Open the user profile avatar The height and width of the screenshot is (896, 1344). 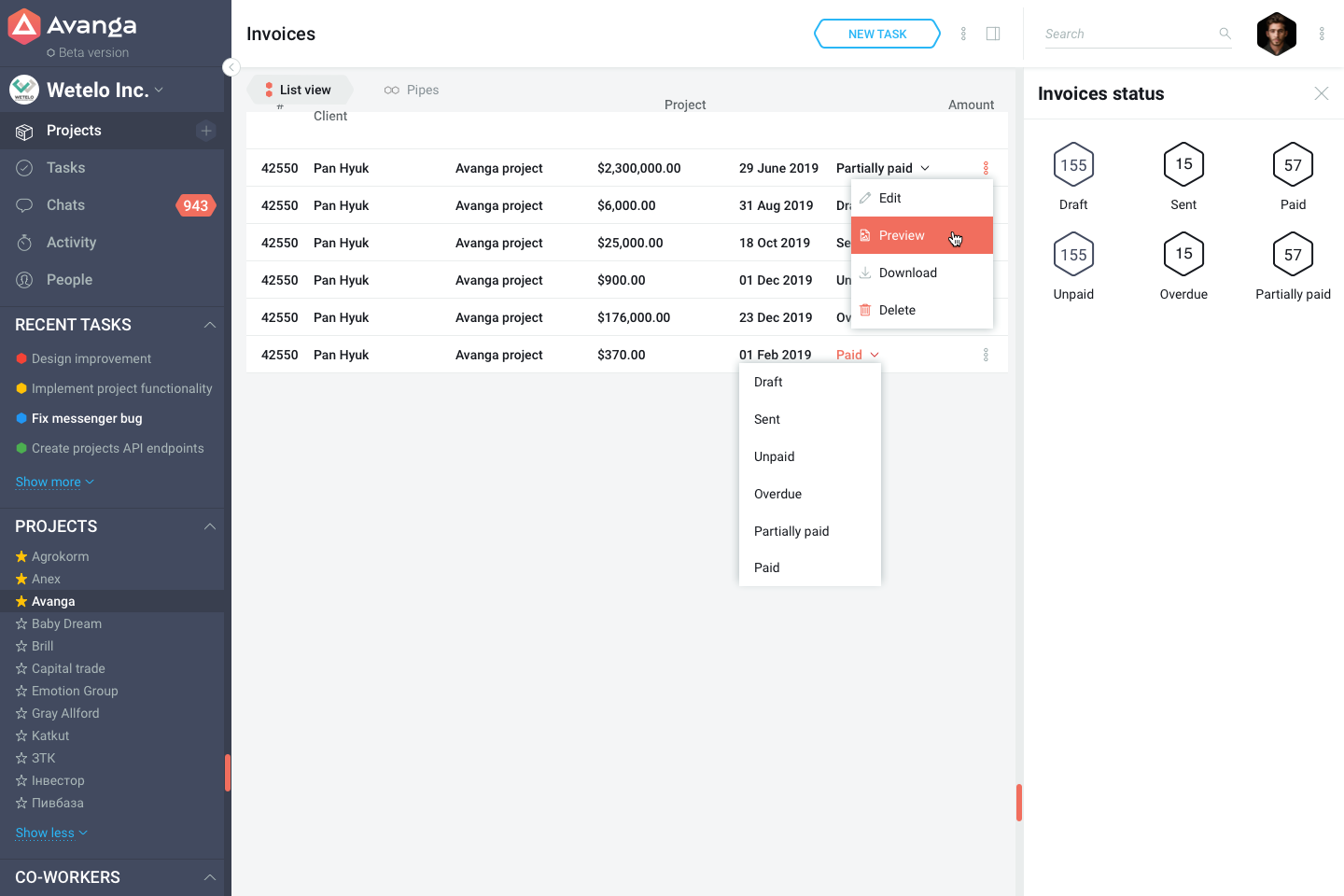tap(1277, 35)
